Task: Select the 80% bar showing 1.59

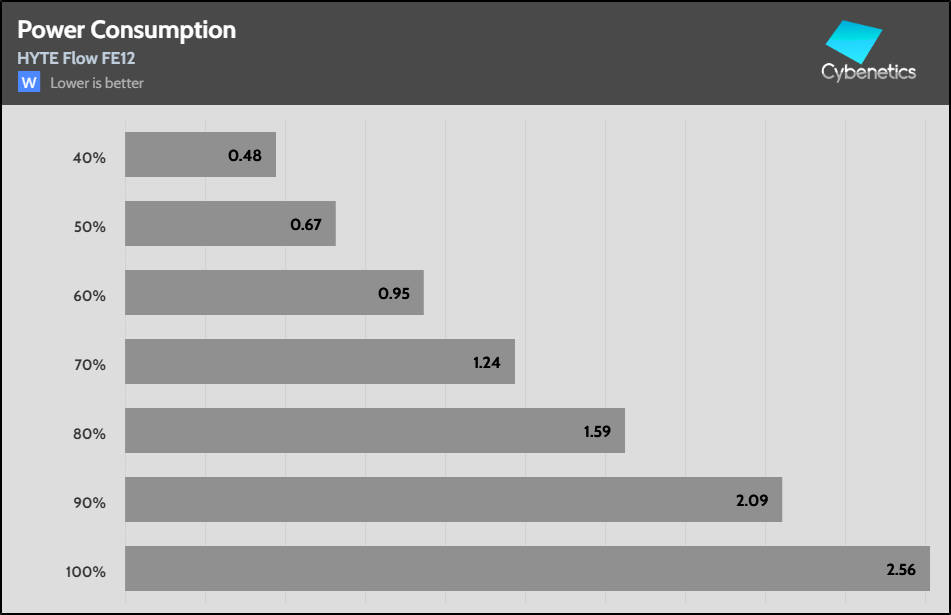Action: 375,430
